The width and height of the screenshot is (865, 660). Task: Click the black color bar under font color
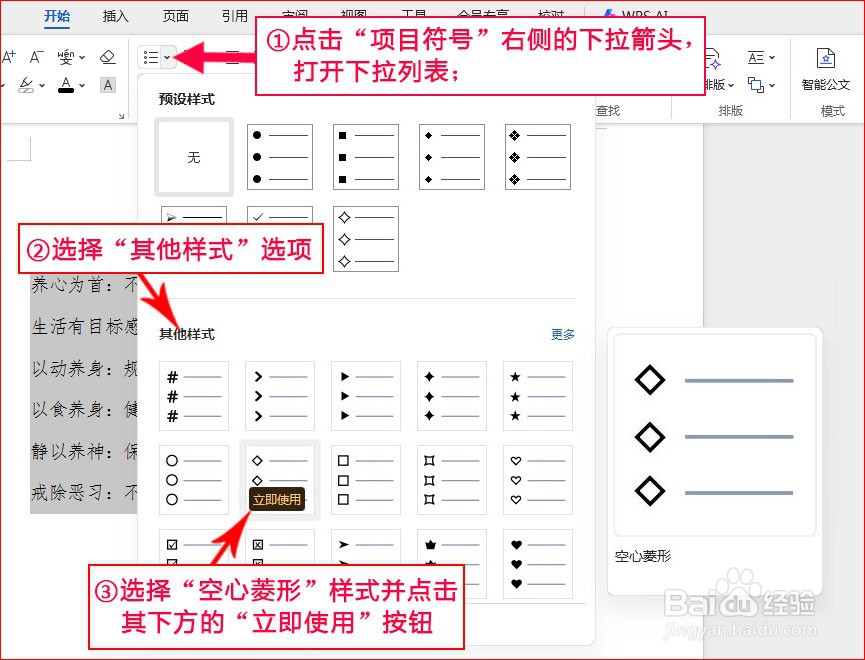[65, 91]
